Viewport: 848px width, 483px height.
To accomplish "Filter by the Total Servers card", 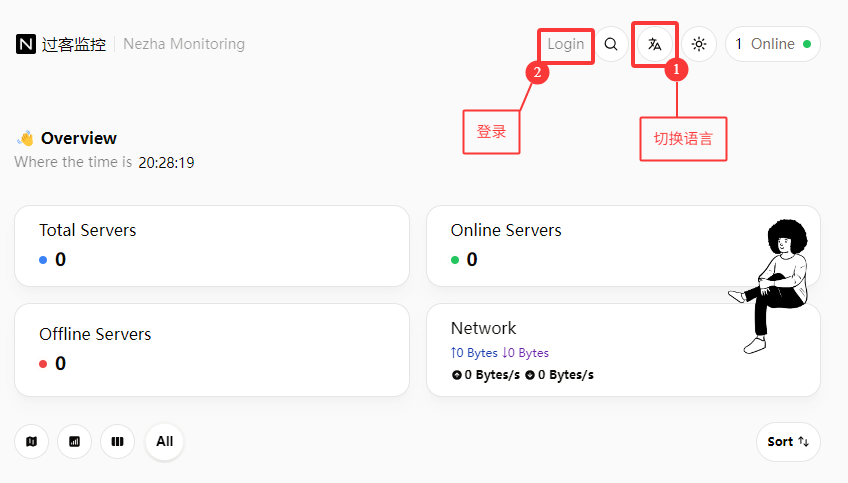I will 211,246.
